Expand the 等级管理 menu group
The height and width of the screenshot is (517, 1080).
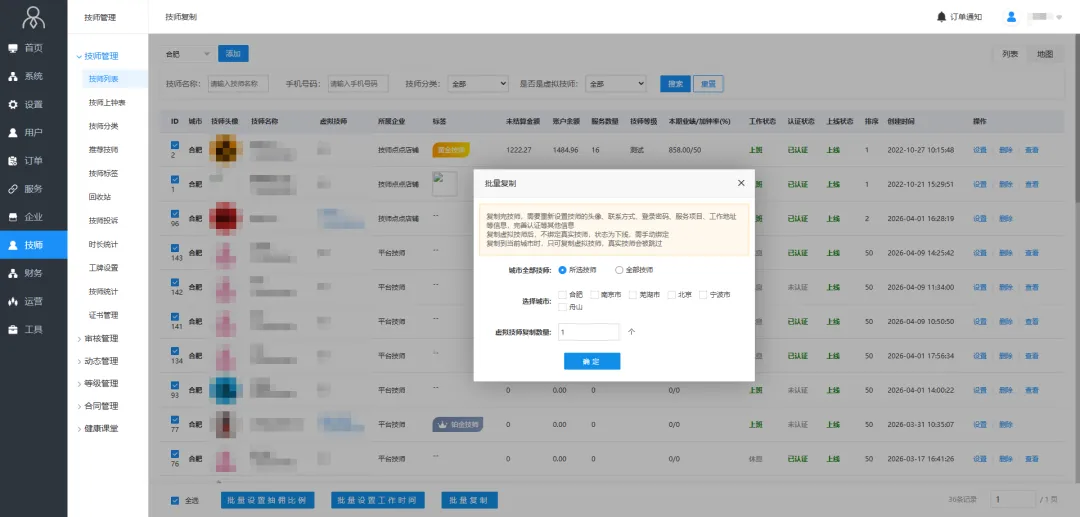(x=101, y=383)
